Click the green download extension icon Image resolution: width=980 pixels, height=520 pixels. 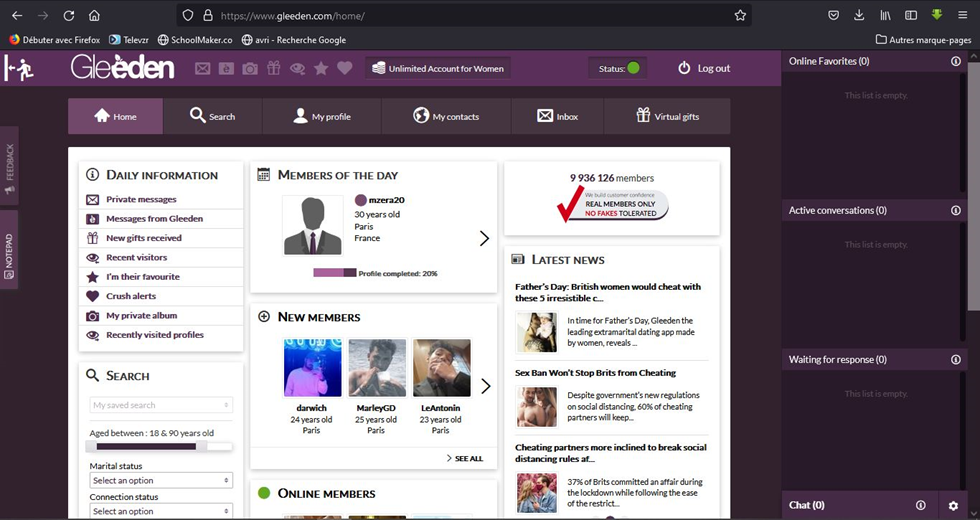(936, 15)
